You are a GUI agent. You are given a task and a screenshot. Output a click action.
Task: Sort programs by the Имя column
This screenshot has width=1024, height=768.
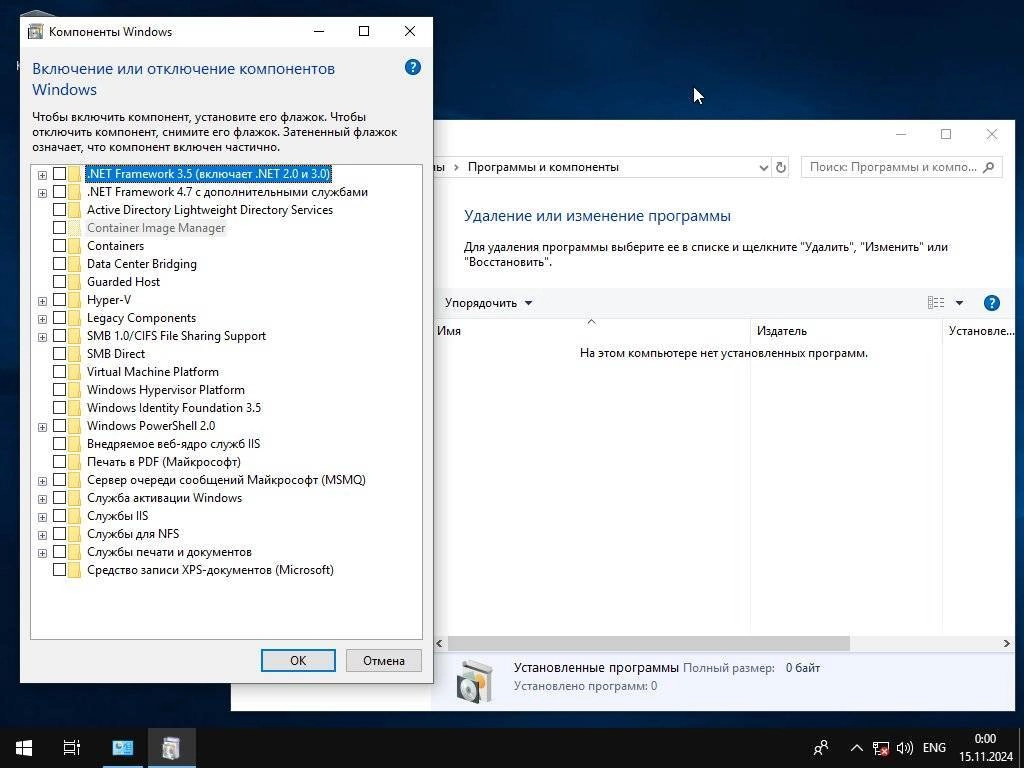click(591, 331)
